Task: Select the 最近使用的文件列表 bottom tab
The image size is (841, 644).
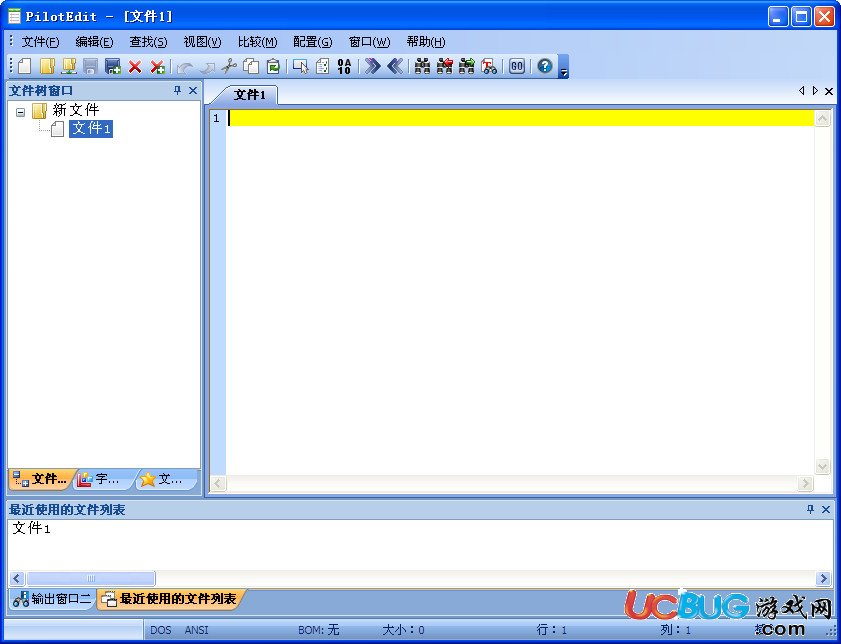Action: 171,598
